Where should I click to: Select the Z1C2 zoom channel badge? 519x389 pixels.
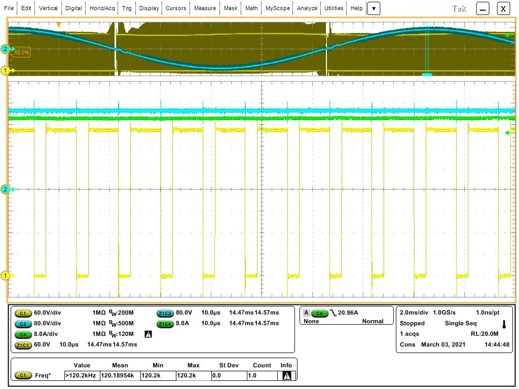point(165,313)
